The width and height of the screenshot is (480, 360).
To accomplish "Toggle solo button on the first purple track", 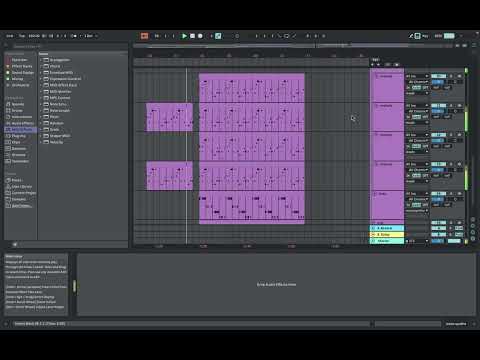I will pos(451,76).
